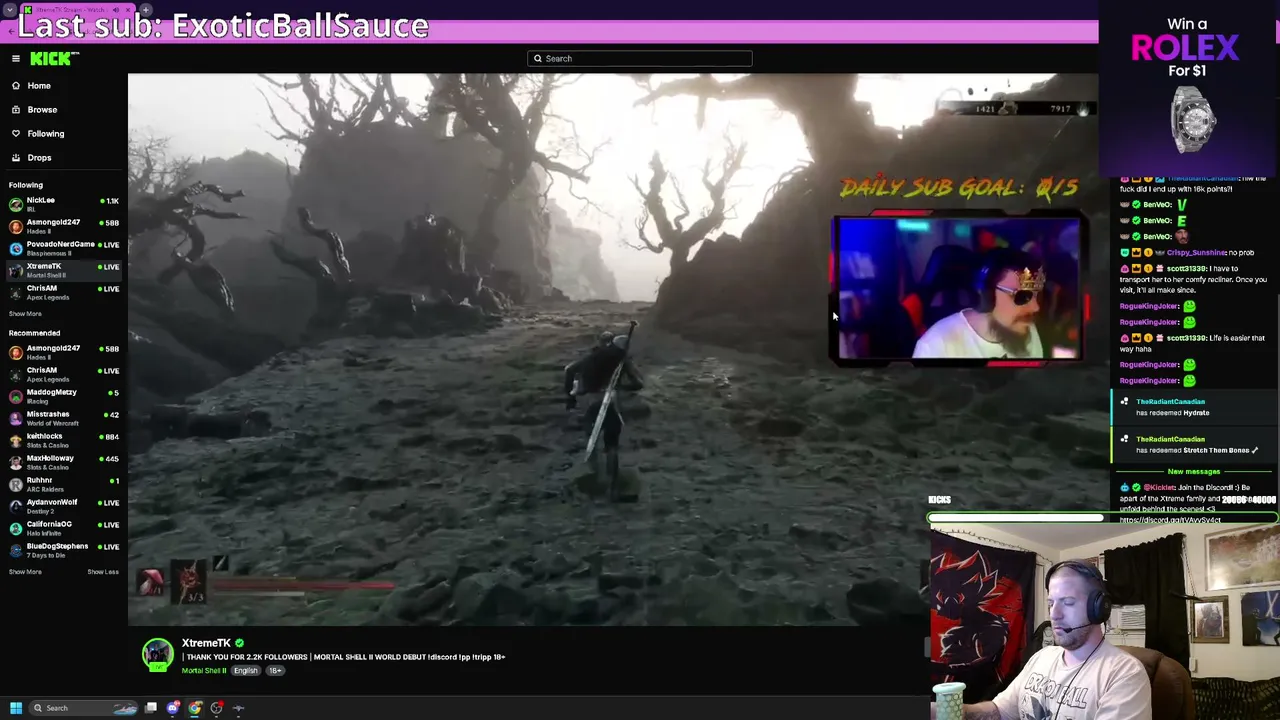Open MaddogMetzy channel avatar

[x=16, y=396]
